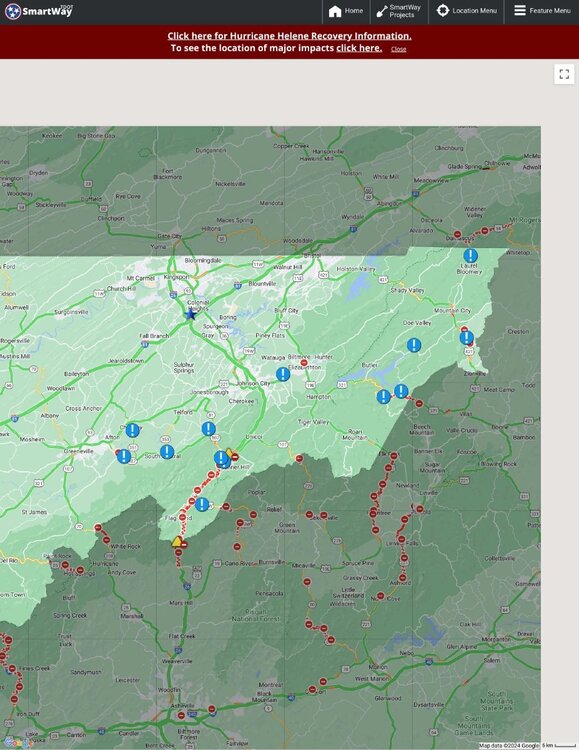The height and width of the screenshot is (750, 579).
Task: Click the alert icon near Elizabethton
Action: [283, 374]
